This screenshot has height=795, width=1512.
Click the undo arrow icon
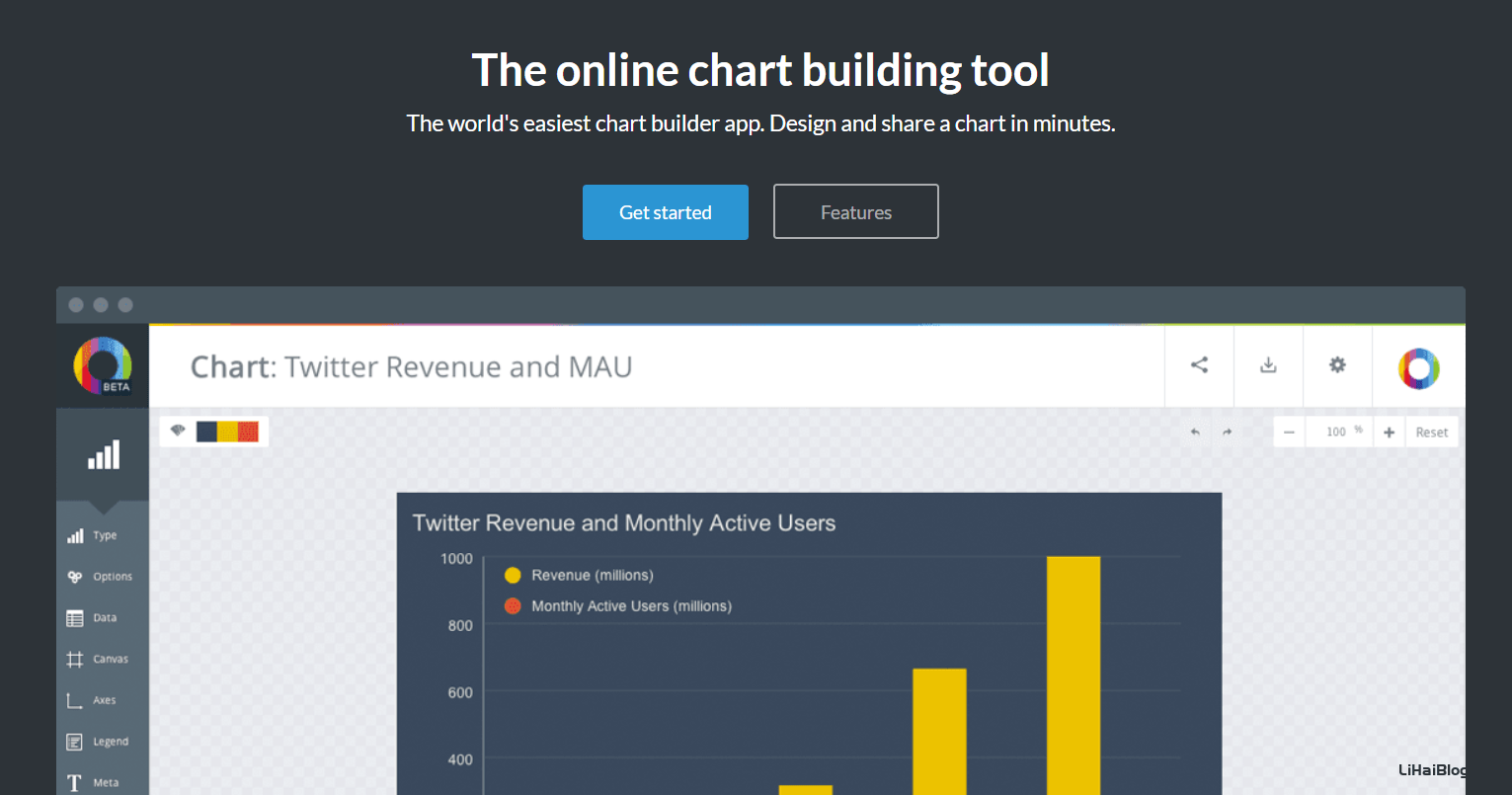(1195, 433)
